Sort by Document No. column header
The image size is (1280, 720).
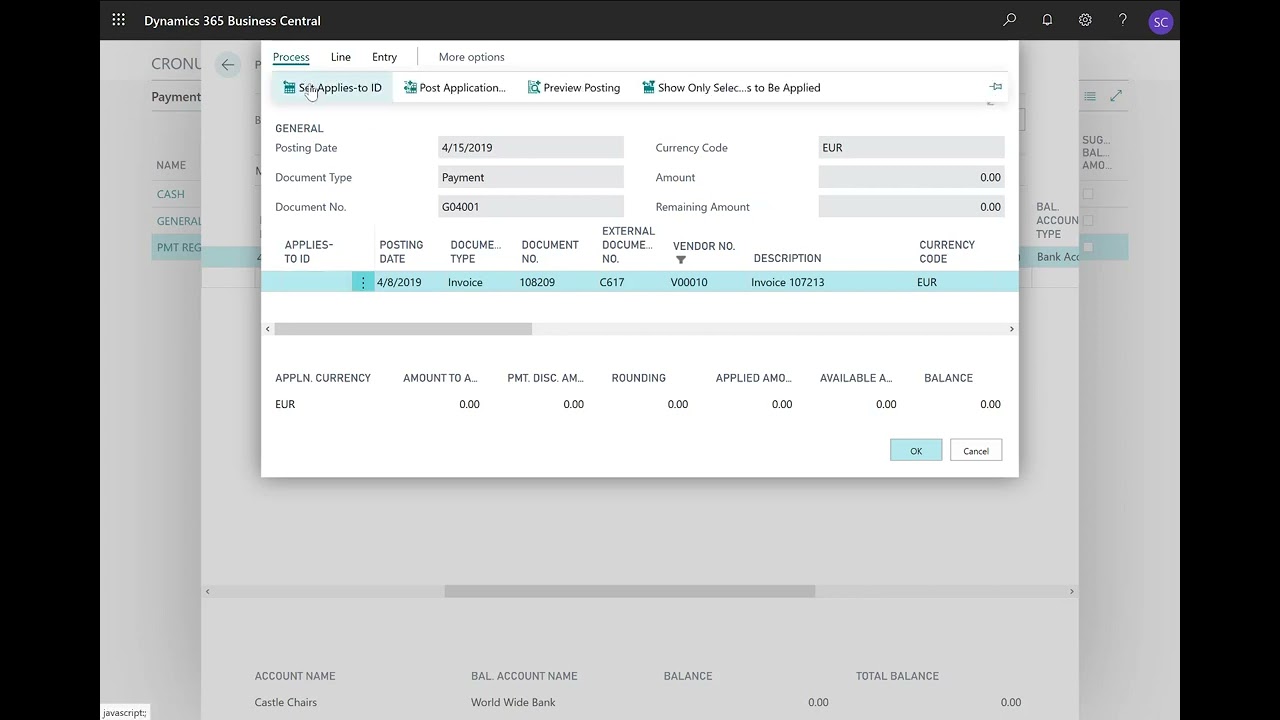[550, 252]
